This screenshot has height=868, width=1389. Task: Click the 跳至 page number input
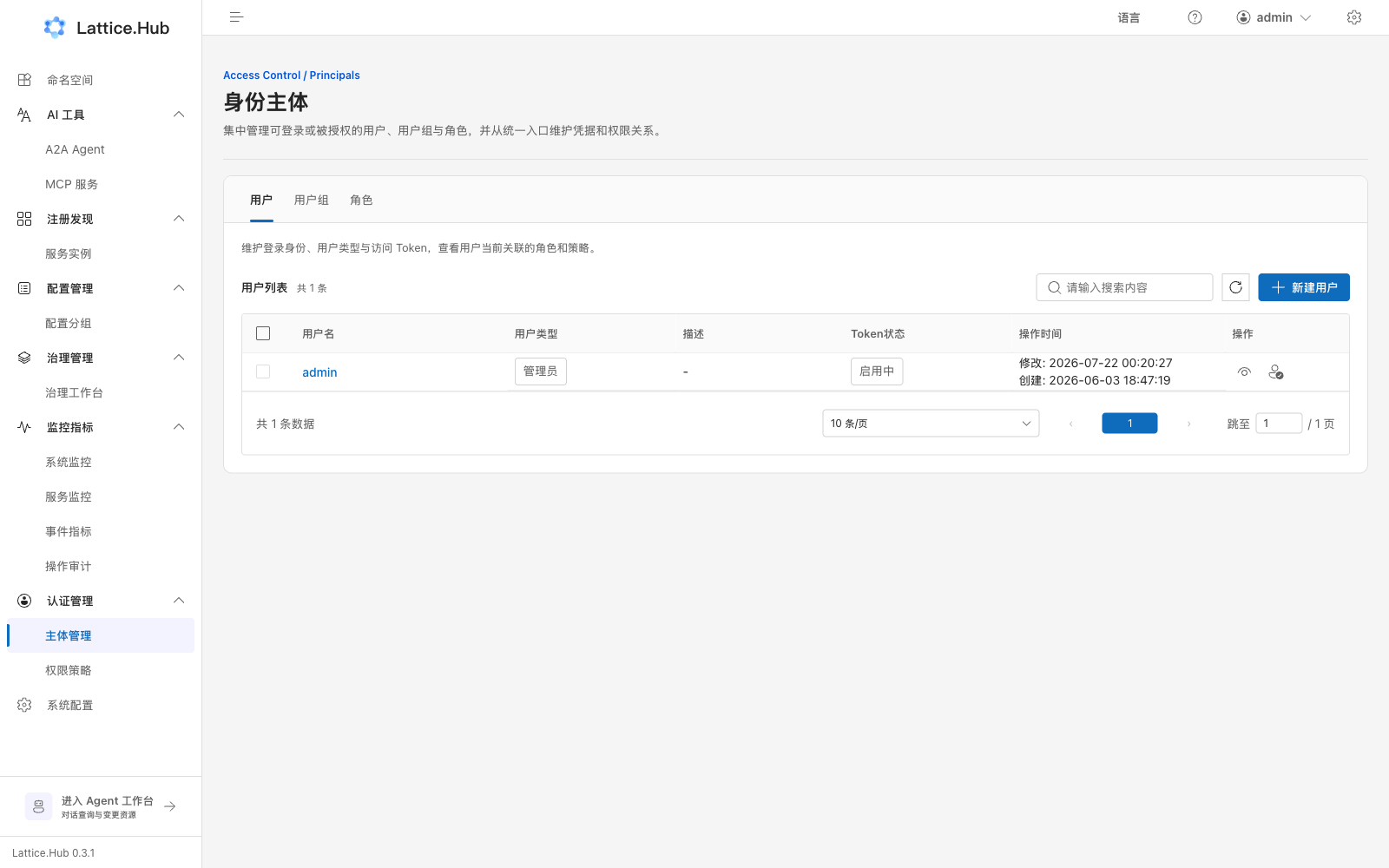[x=1279, y=424]
